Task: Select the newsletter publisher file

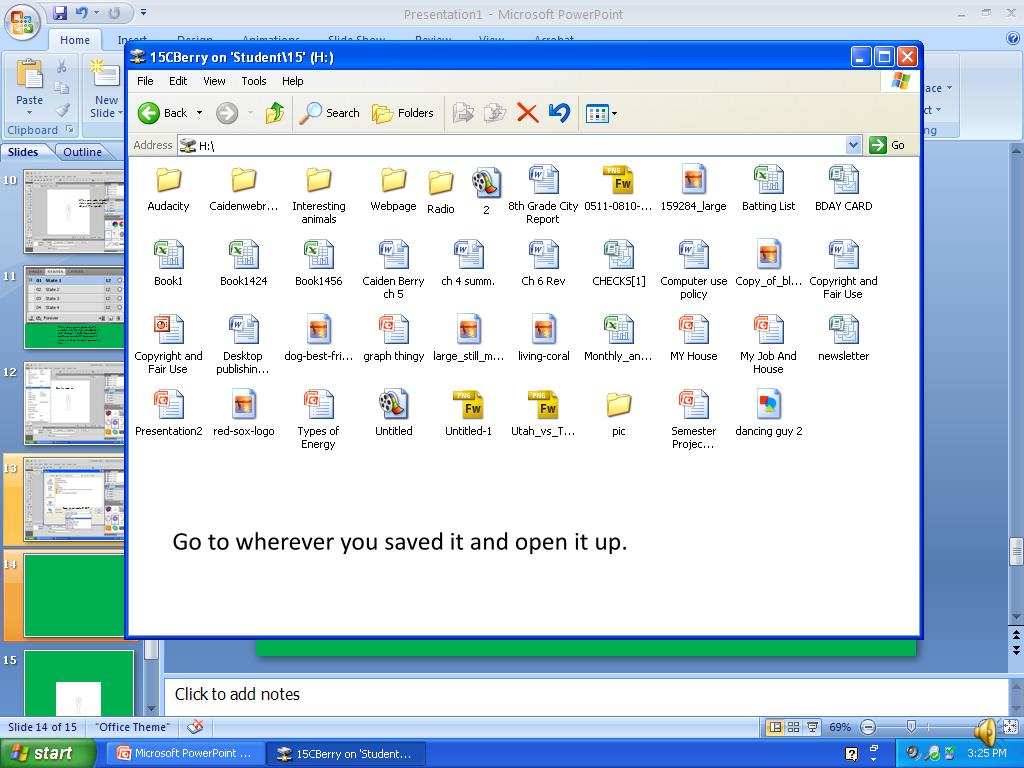Action: pos(843,339)
